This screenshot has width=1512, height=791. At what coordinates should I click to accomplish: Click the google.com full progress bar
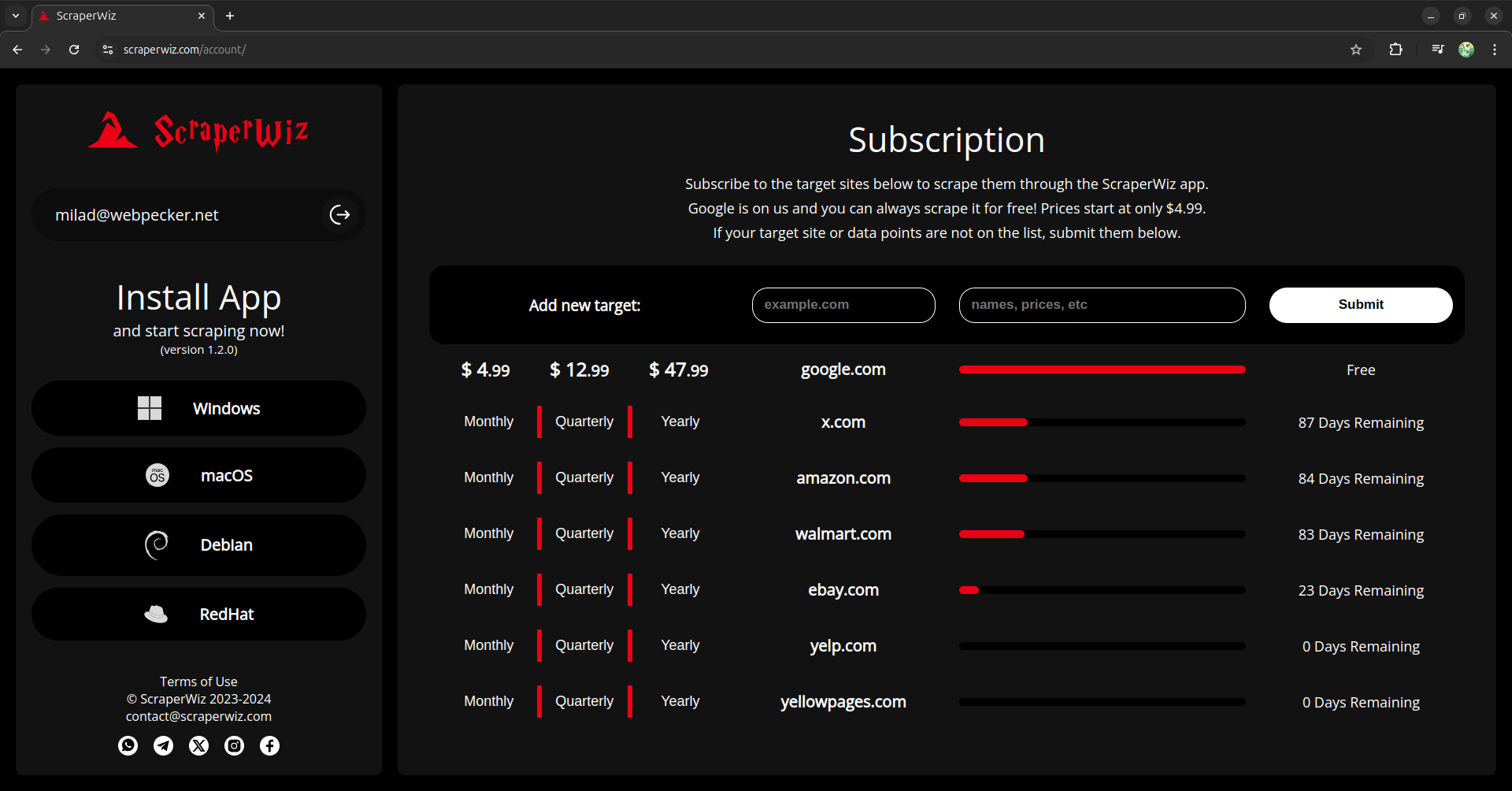tap(1102, 370)
